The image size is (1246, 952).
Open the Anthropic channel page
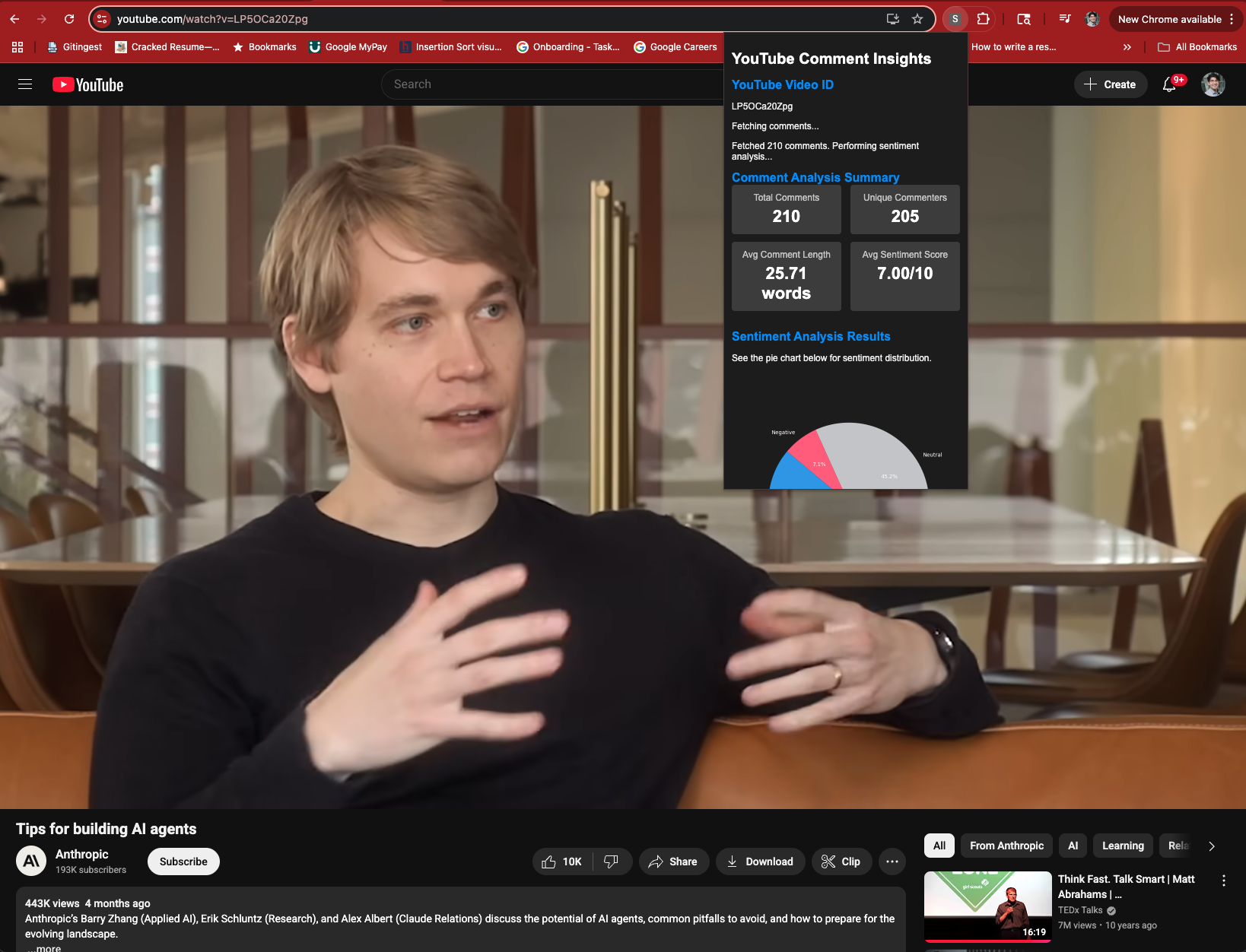(x=83, y=854)
